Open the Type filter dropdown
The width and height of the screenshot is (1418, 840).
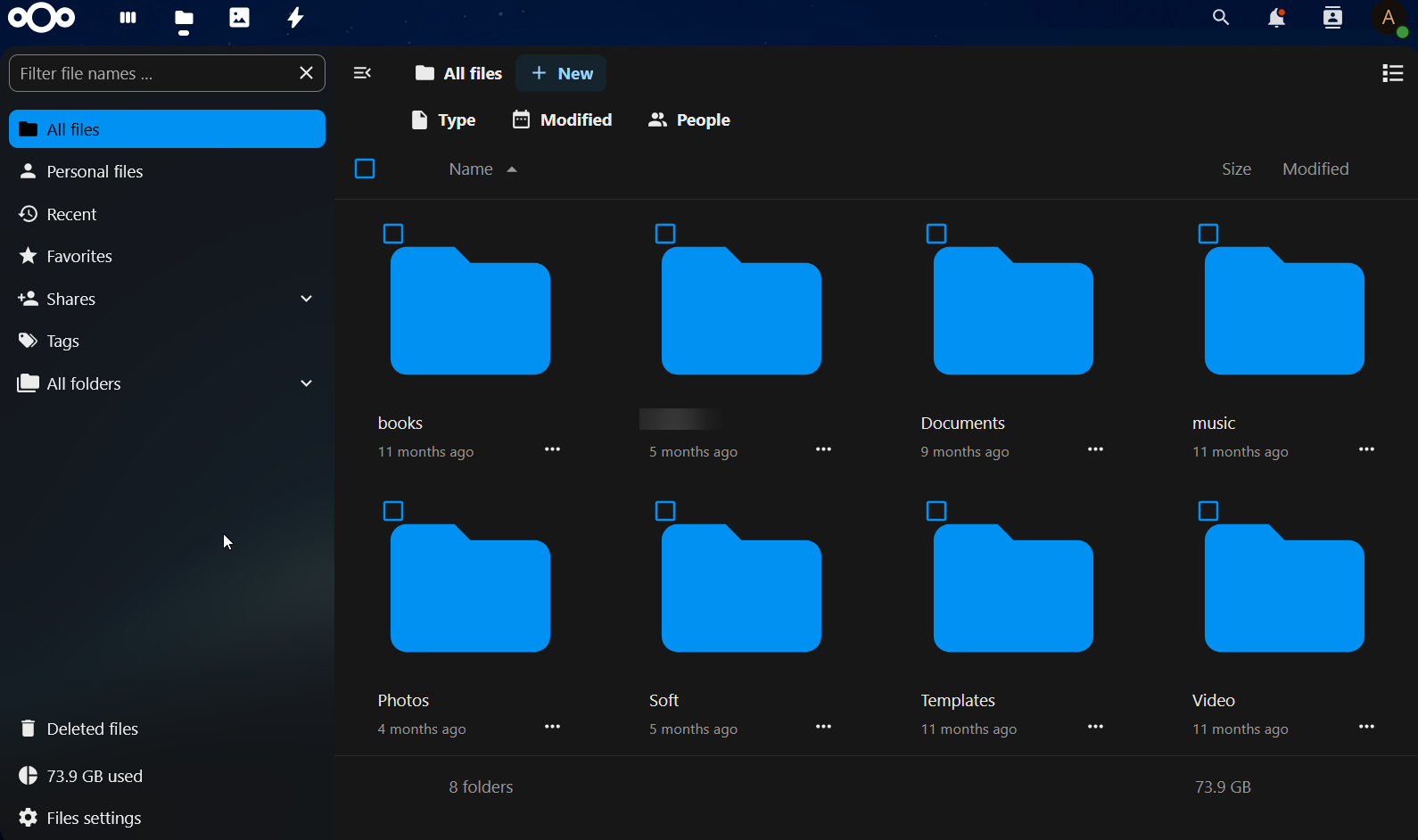(x=443, y=120)
